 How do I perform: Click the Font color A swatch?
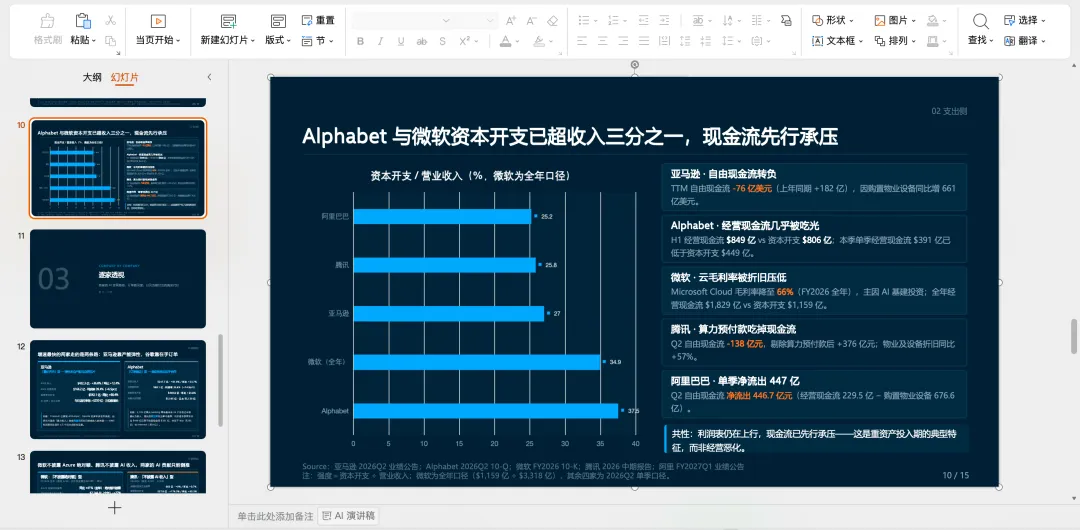click(505, 41)
